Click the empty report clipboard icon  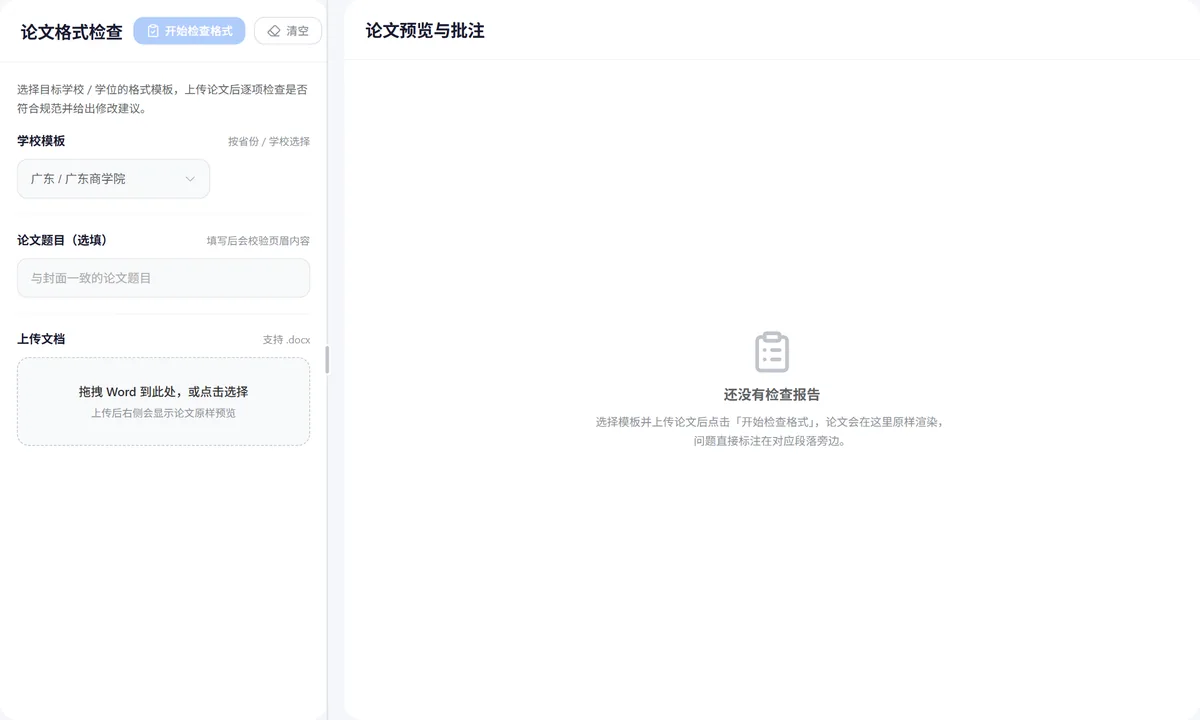click(772, 353)
